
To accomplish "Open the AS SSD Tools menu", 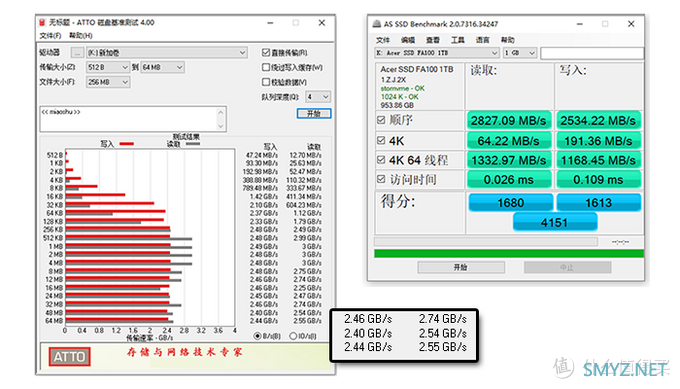I will [x=458, y=40].
